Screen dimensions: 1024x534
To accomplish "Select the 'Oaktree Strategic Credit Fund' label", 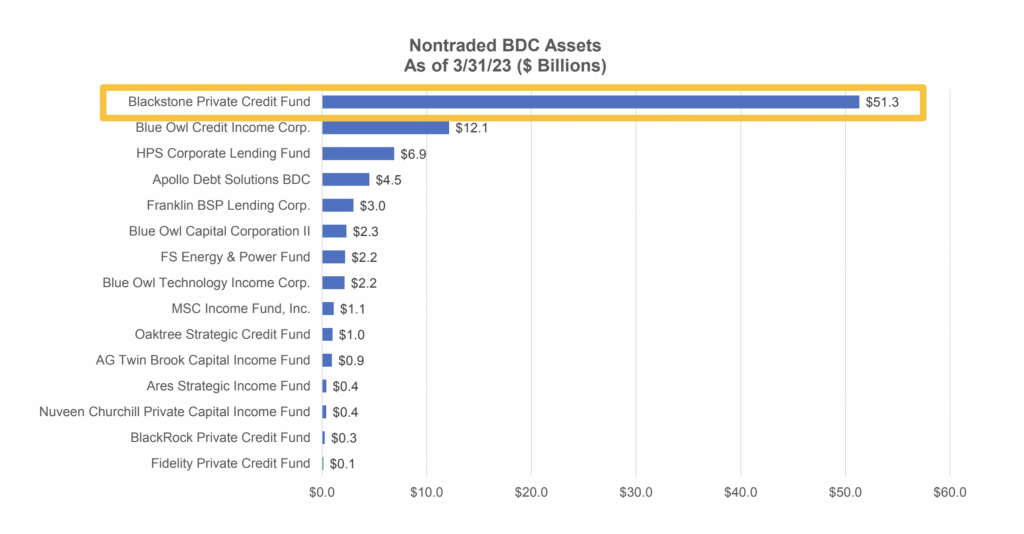I will [223, 334].
